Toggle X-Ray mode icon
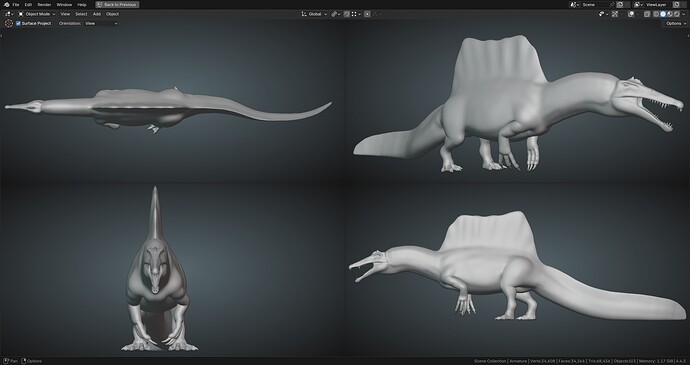 647,14
